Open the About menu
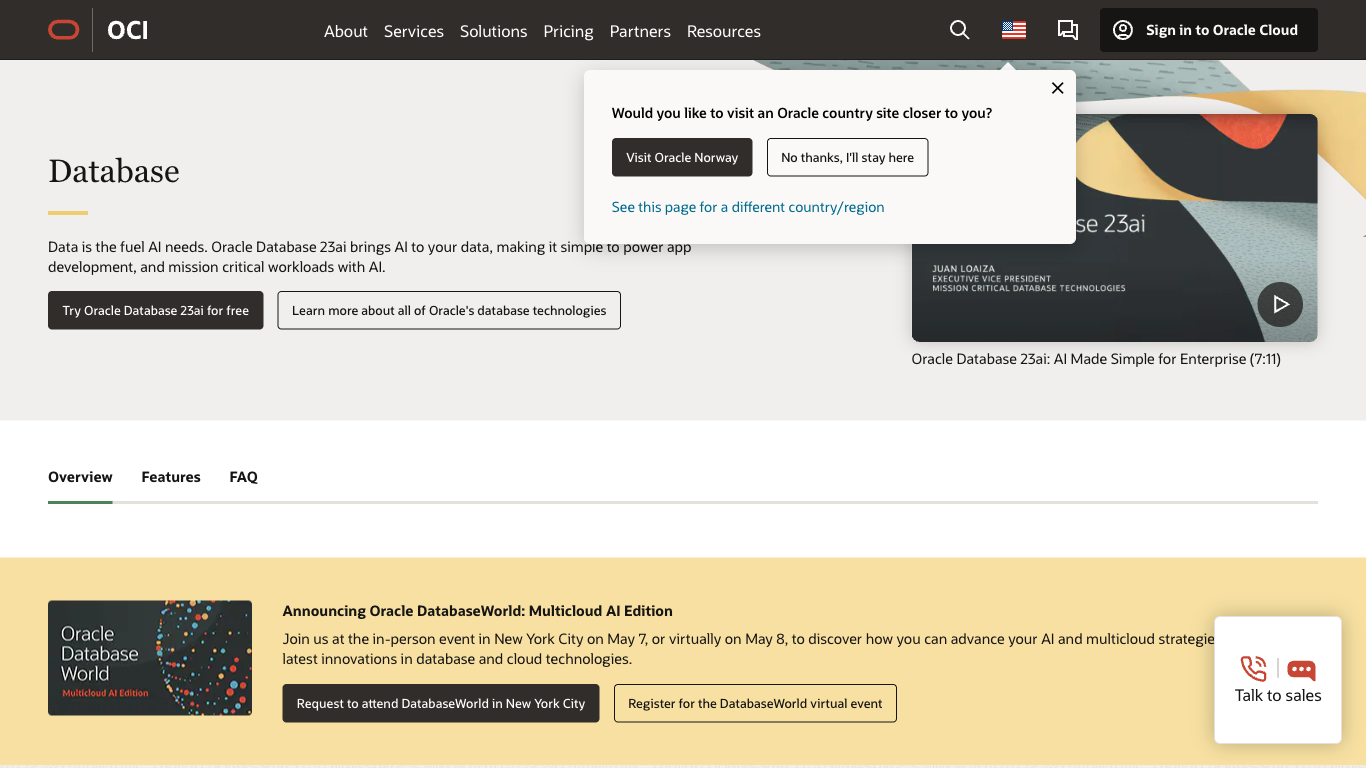This screenshot has width=1366, height=768. click(x=346, y=31)
